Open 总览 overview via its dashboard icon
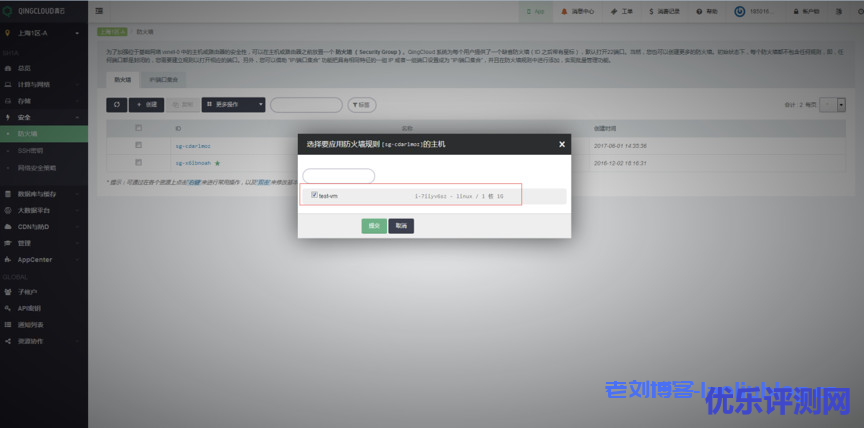Viewport: 864px width, 428px height. point(7,68)
